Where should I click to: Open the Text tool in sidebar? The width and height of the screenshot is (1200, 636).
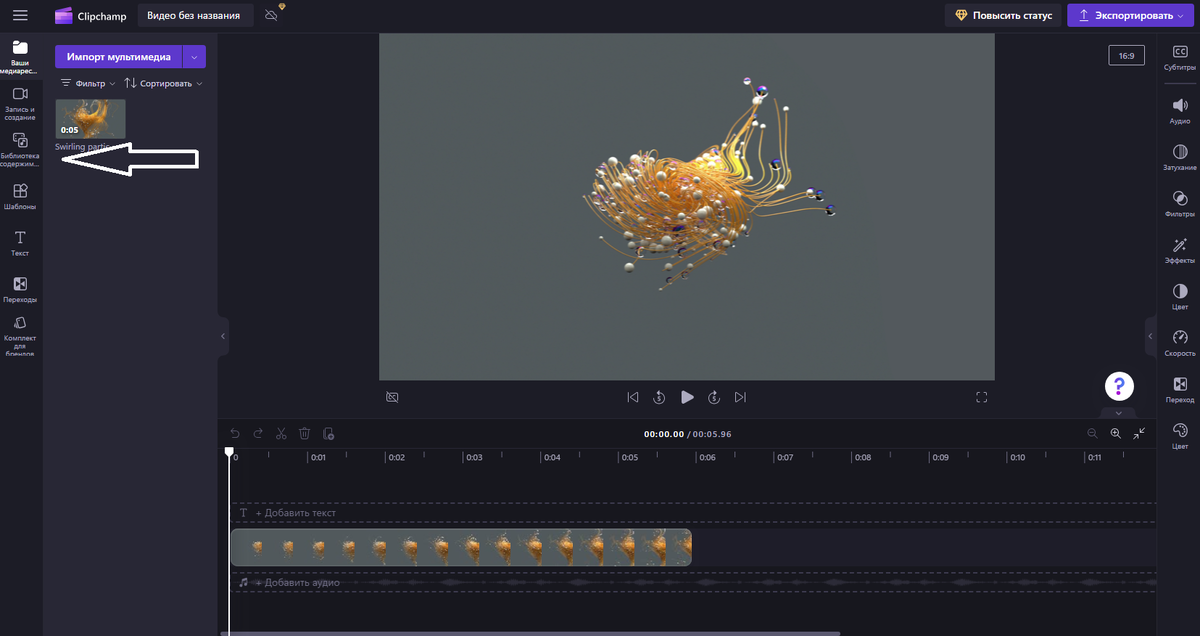(20, 243)
